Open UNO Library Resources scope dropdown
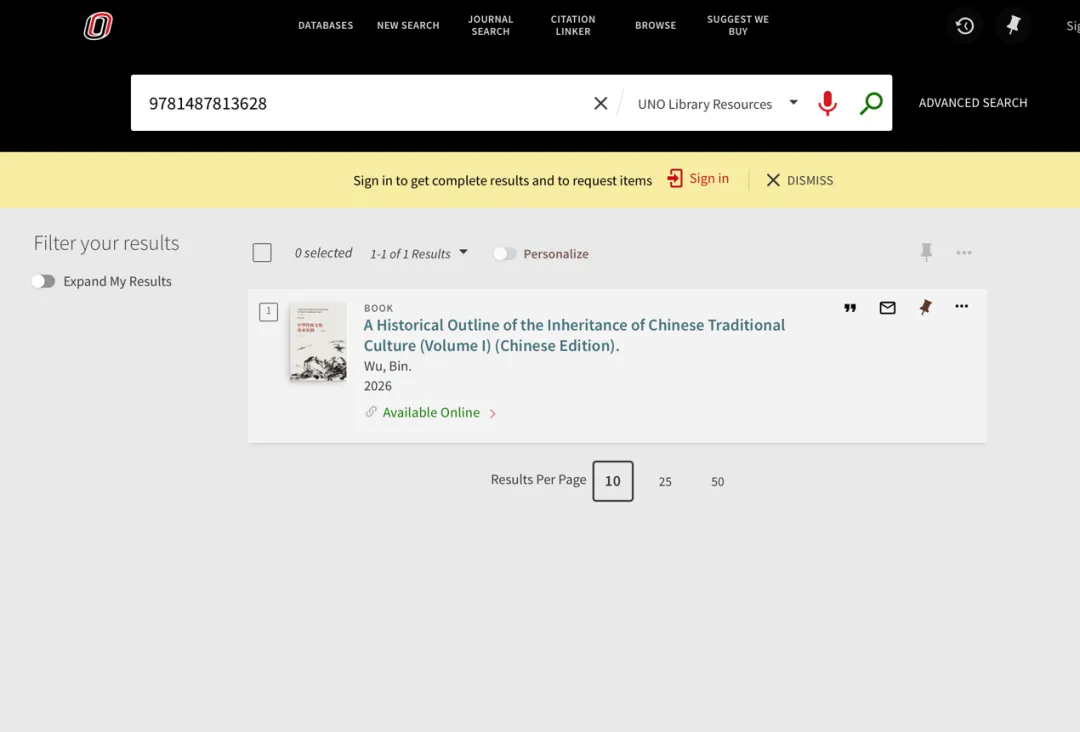Viewport: 1080px width, 732px height. [x=717, y=104]
